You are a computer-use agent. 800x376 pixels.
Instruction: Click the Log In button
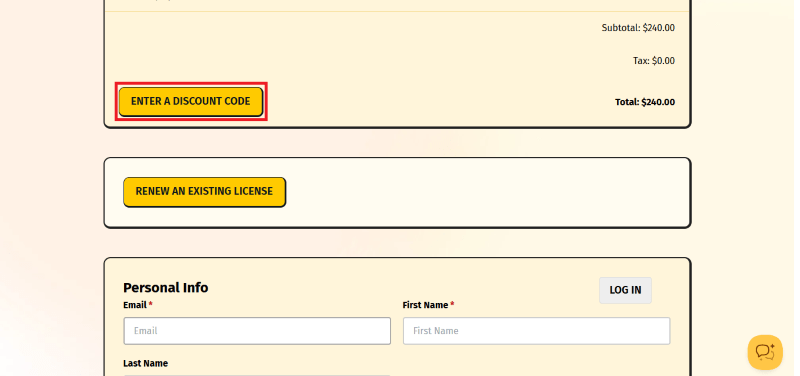[625, 290]
